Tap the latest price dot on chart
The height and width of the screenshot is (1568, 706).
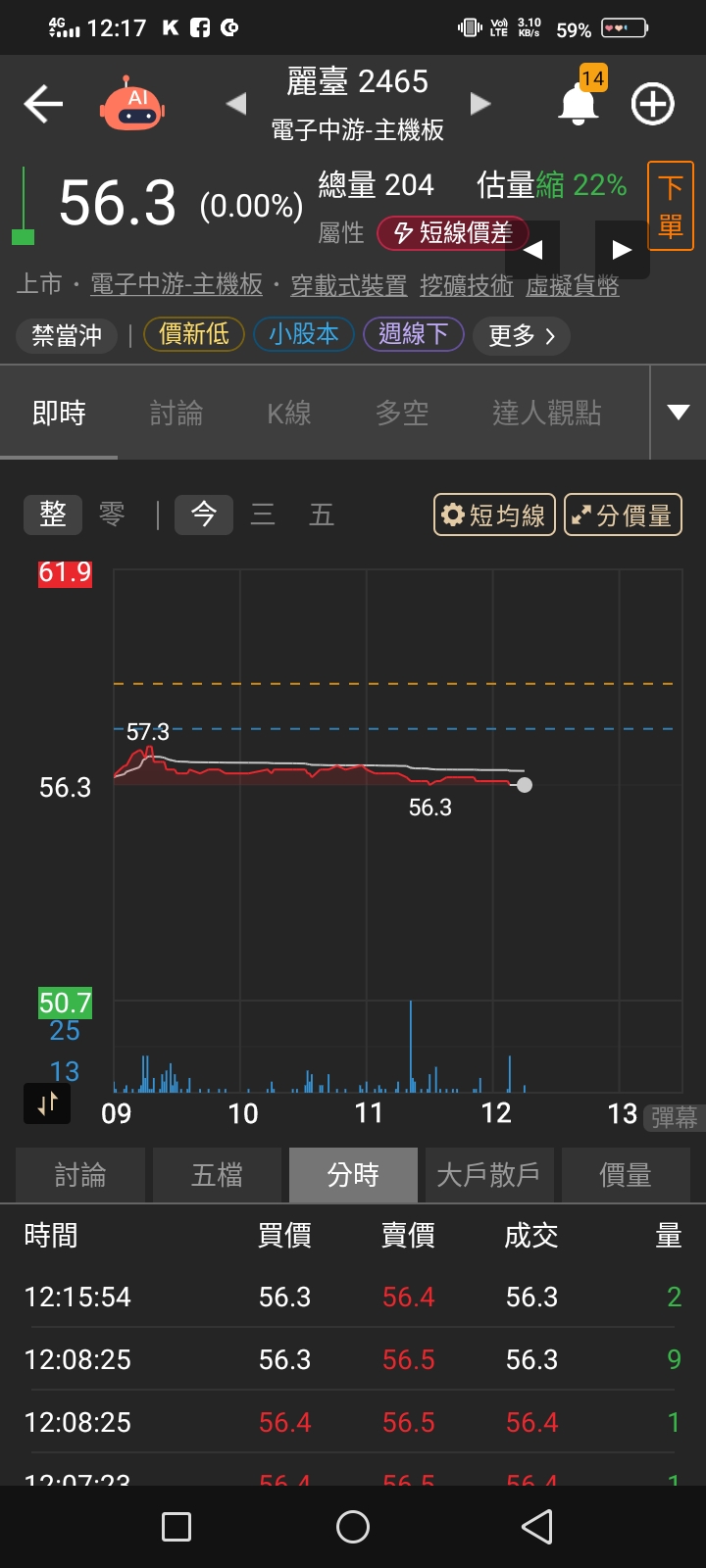[x=525, y=784]
